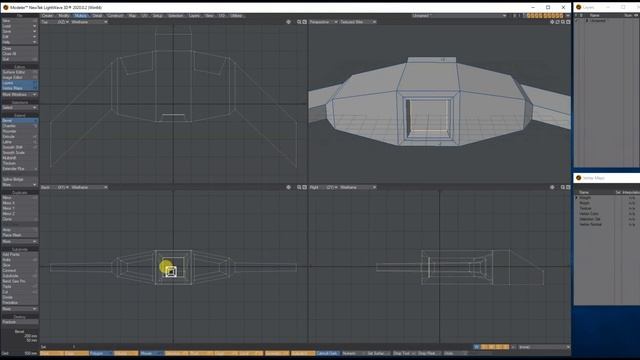Open the Select dropdown under Selection

(19, 108)
